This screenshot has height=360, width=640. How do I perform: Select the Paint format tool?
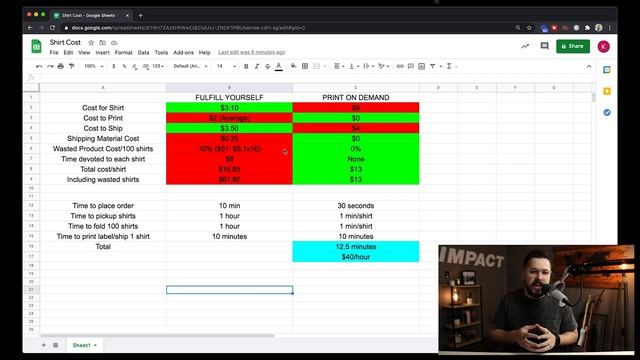coord(71,66)
